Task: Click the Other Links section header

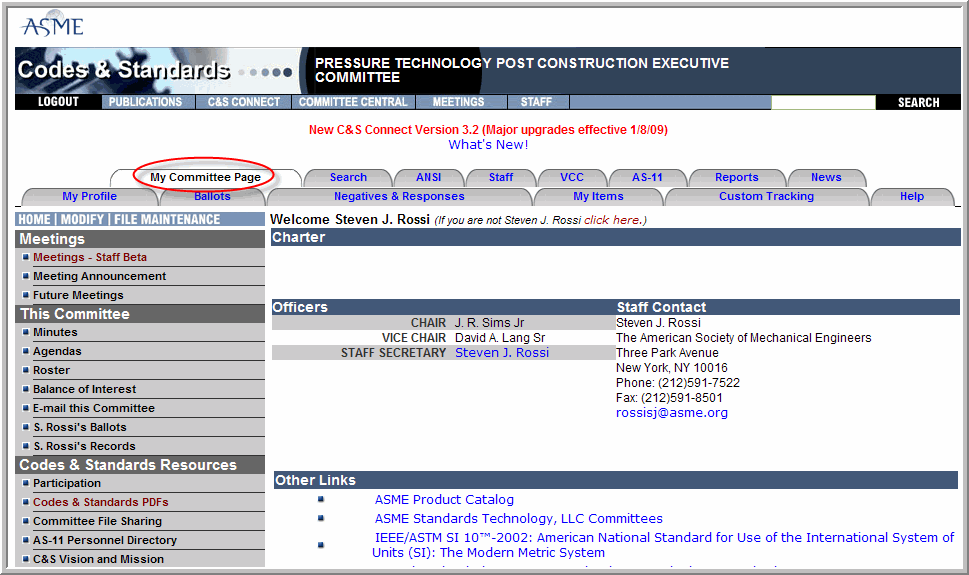Action: pos(616,480)
